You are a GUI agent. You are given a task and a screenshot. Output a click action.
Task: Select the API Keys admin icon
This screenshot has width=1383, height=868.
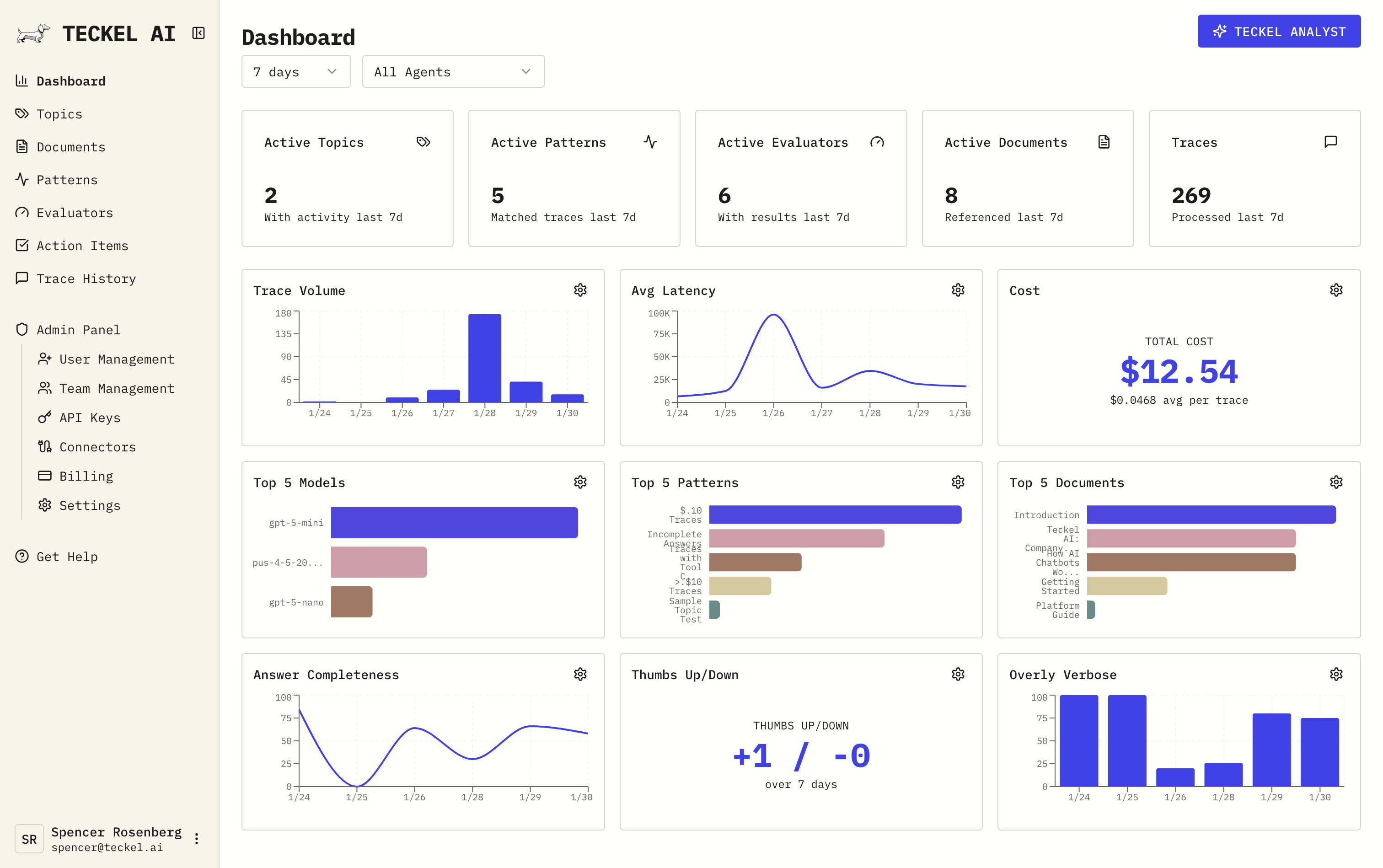tap(45, 418)
